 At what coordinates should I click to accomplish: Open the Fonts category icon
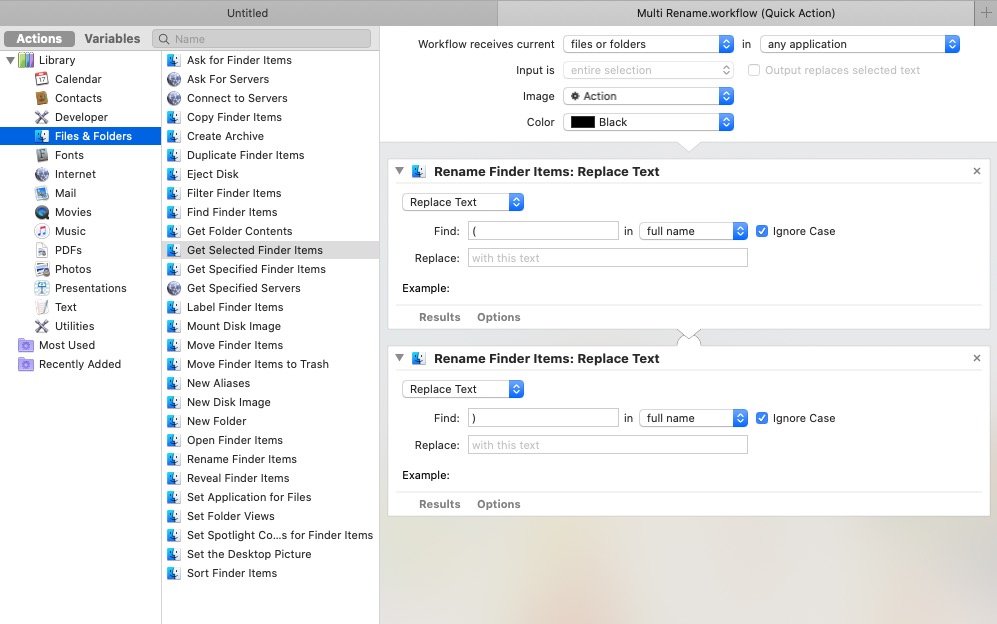pyautogui.click(x=42, y=155)
